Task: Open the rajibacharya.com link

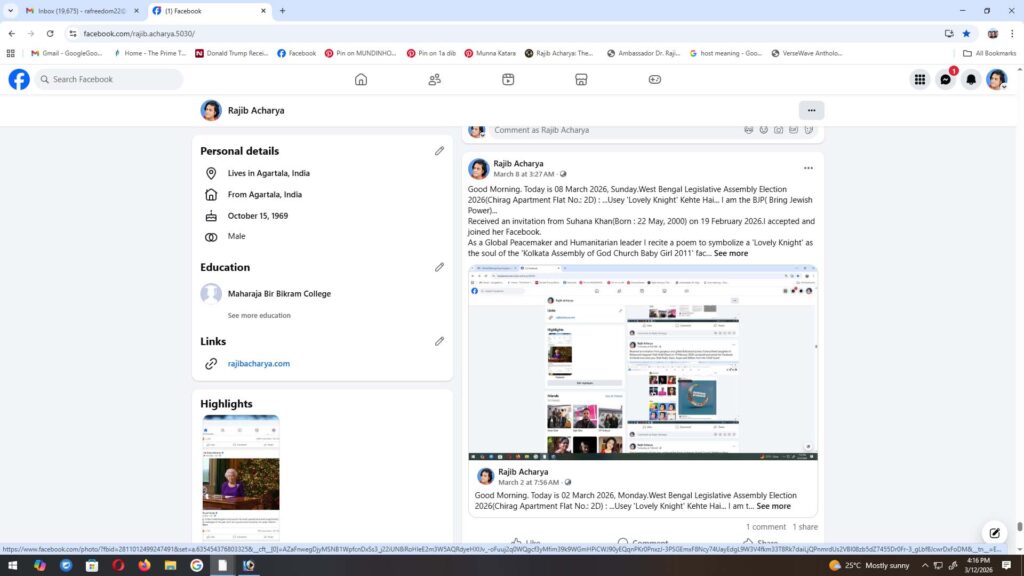Action: pos(258,364)
